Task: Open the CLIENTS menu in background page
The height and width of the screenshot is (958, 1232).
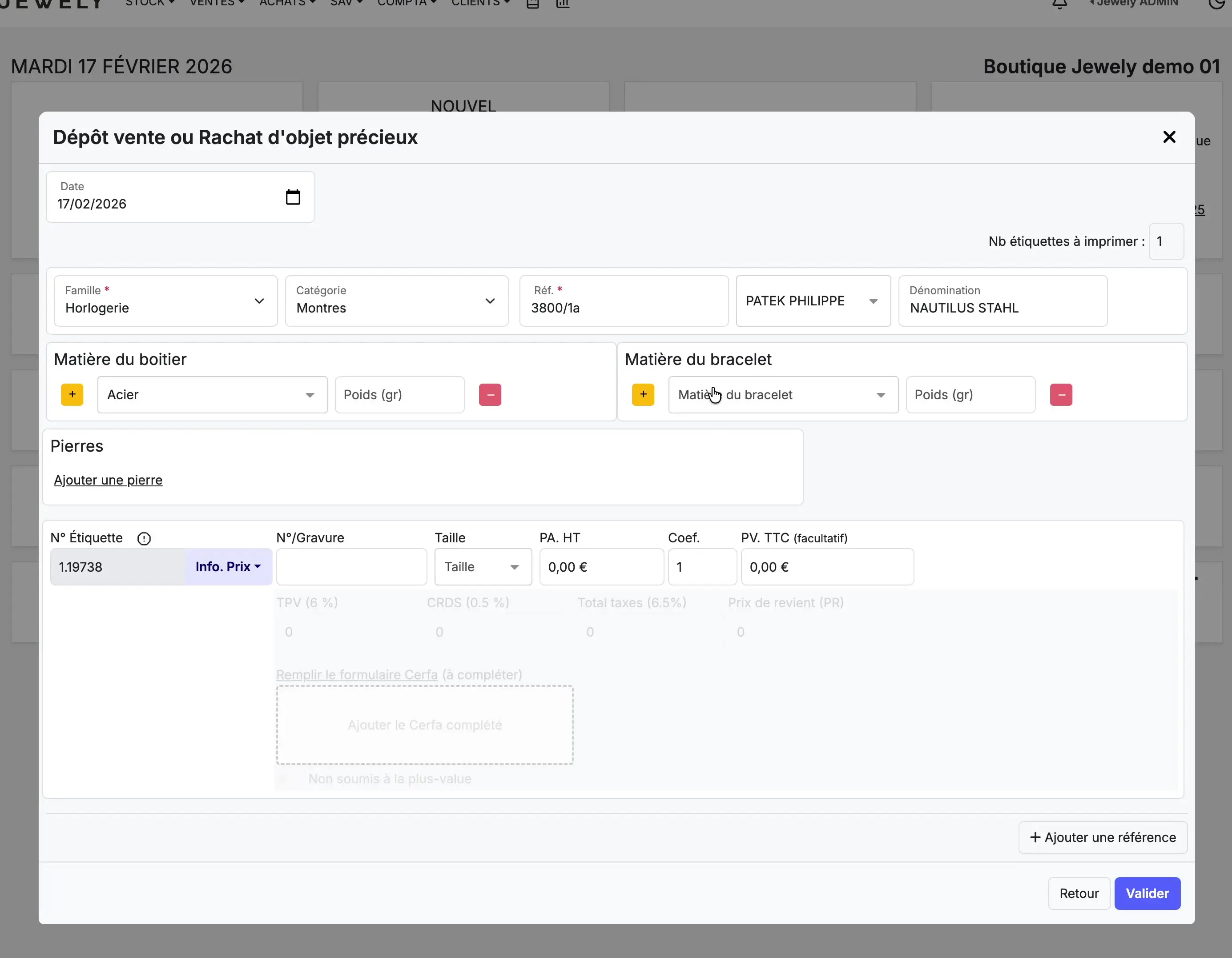Action: (x=481, y=3)
